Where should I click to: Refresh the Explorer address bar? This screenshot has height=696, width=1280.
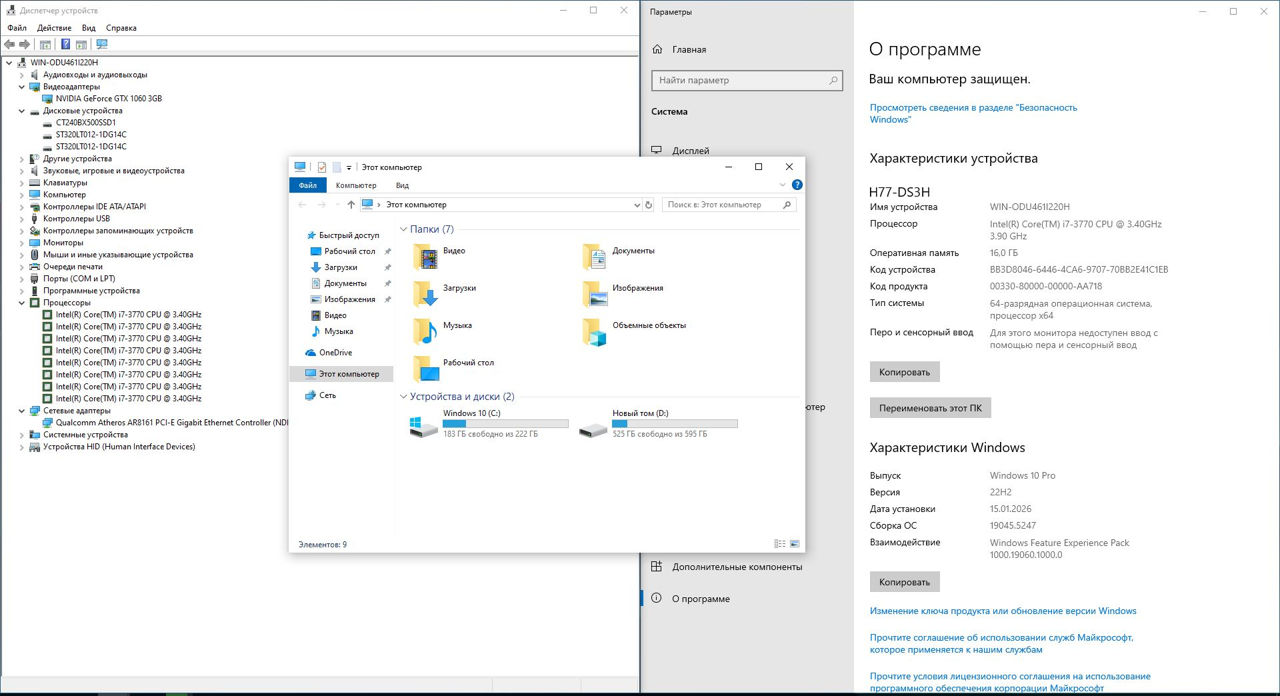coord(649,205)
